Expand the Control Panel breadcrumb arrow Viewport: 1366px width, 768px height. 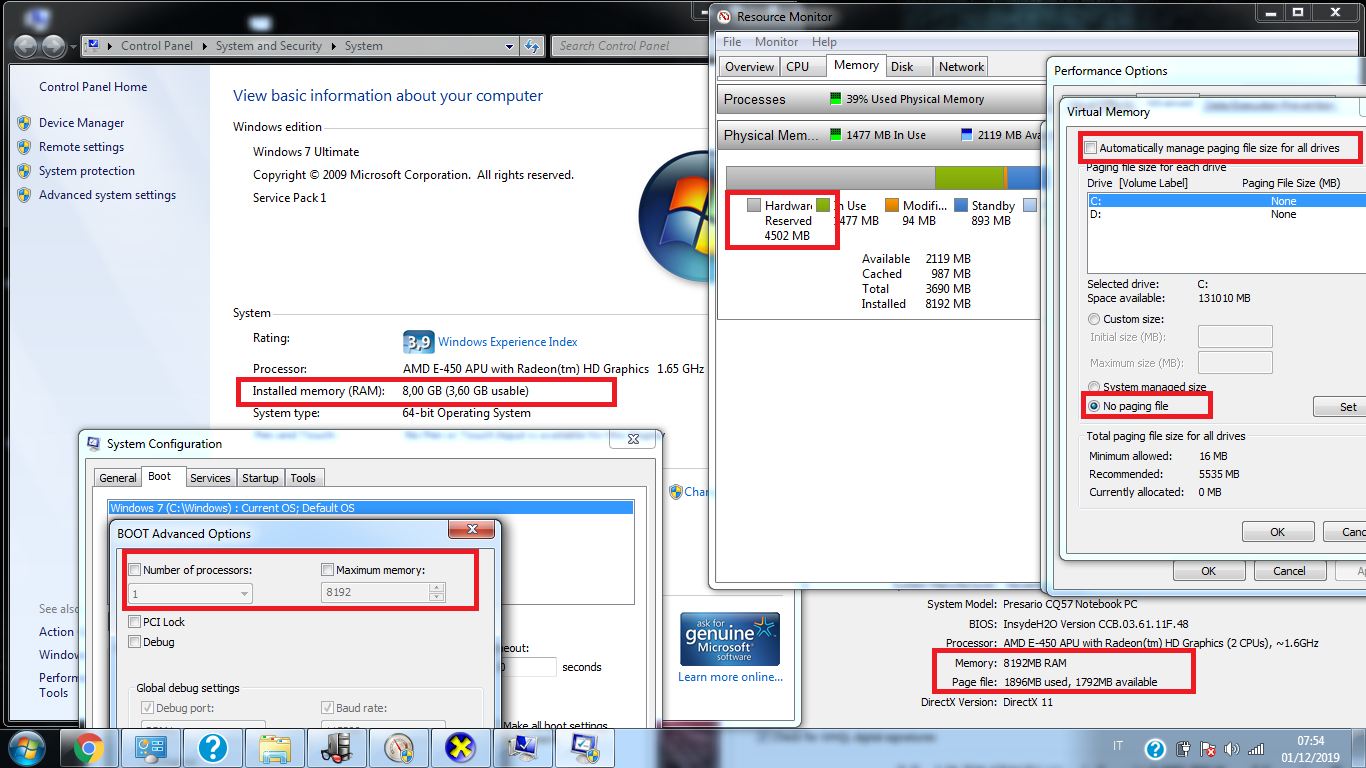[205, 46]
